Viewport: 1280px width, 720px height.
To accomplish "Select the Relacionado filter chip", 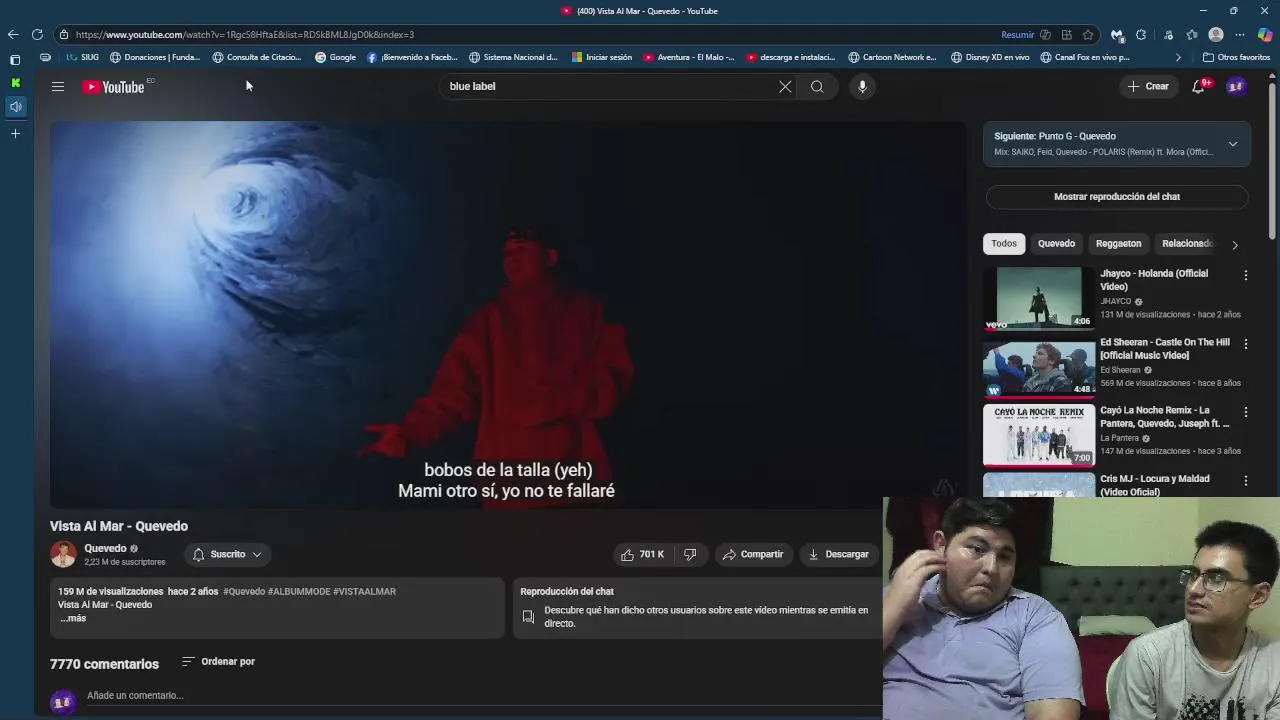I will click(1187, 244).
